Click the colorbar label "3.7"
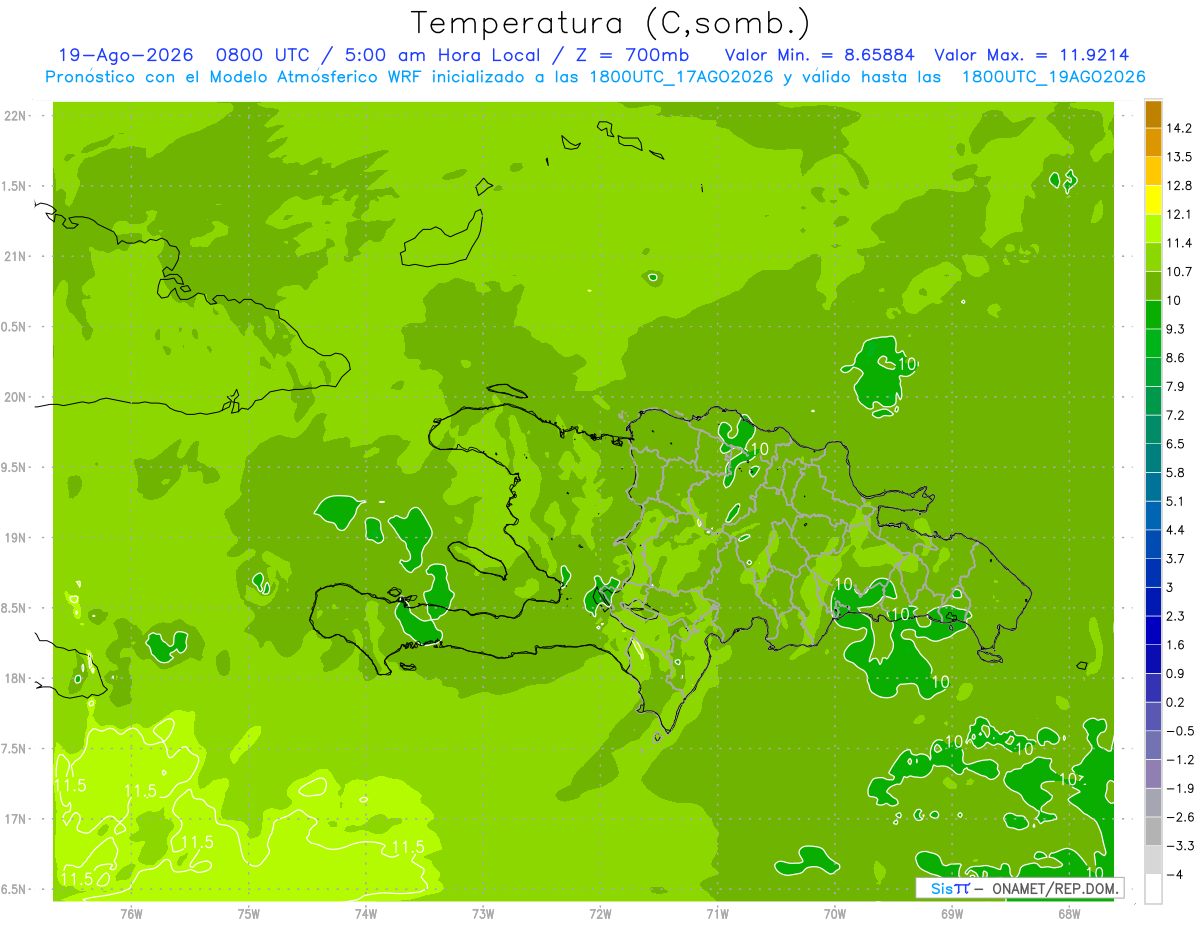1200x927 pixels. [1176, 558]
